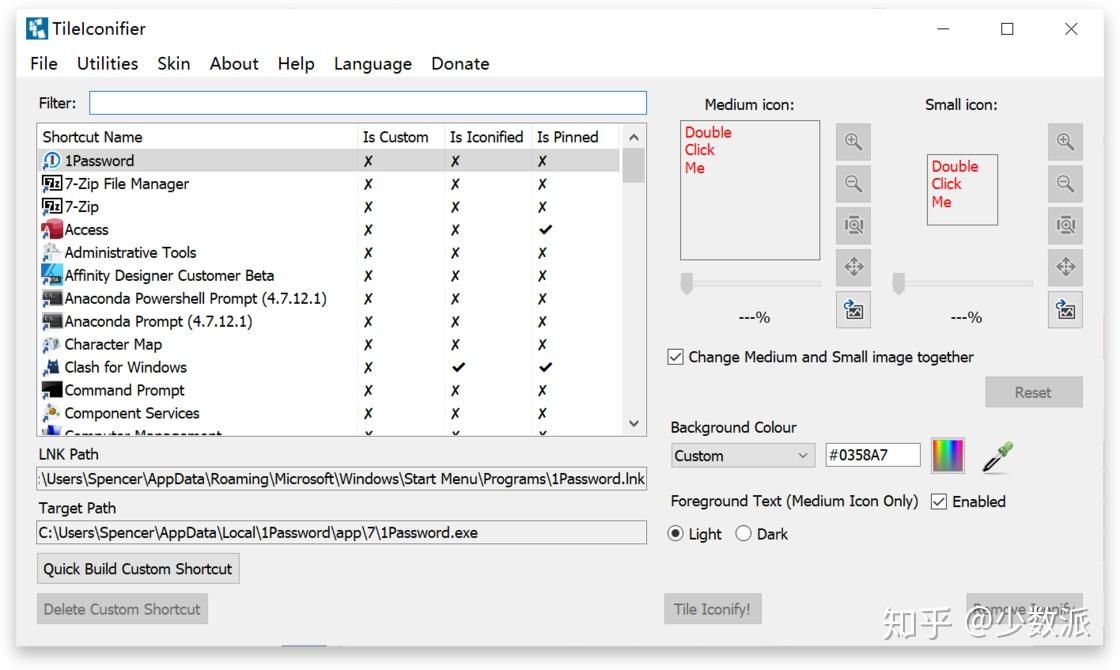Screen dimensions: 1120x670
Task: Sort list by Shortcut Name header
Action: coord(197,136)
